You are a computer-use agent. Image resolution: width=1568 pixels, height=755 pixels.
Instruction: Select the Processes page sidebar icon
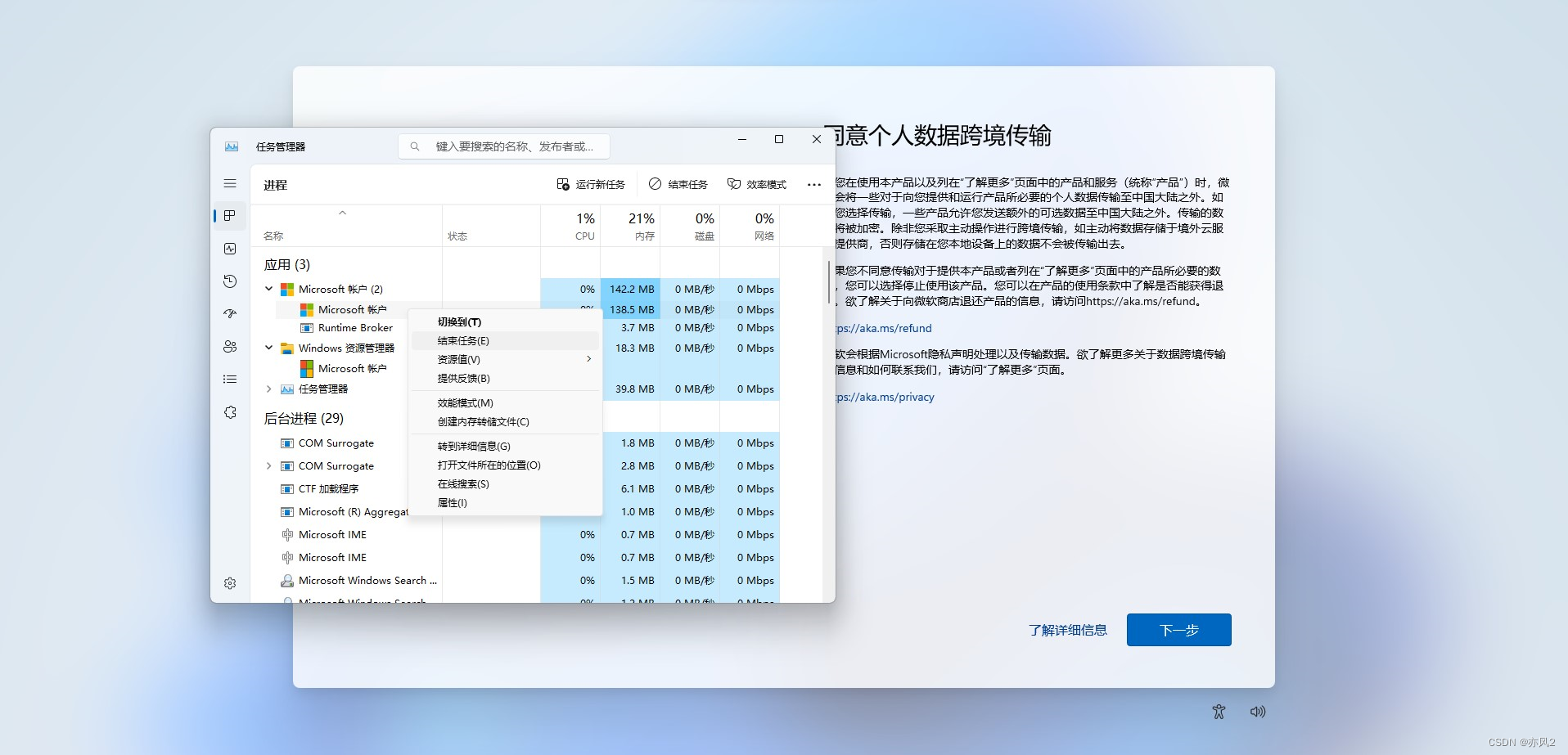[x=230, y=216]
